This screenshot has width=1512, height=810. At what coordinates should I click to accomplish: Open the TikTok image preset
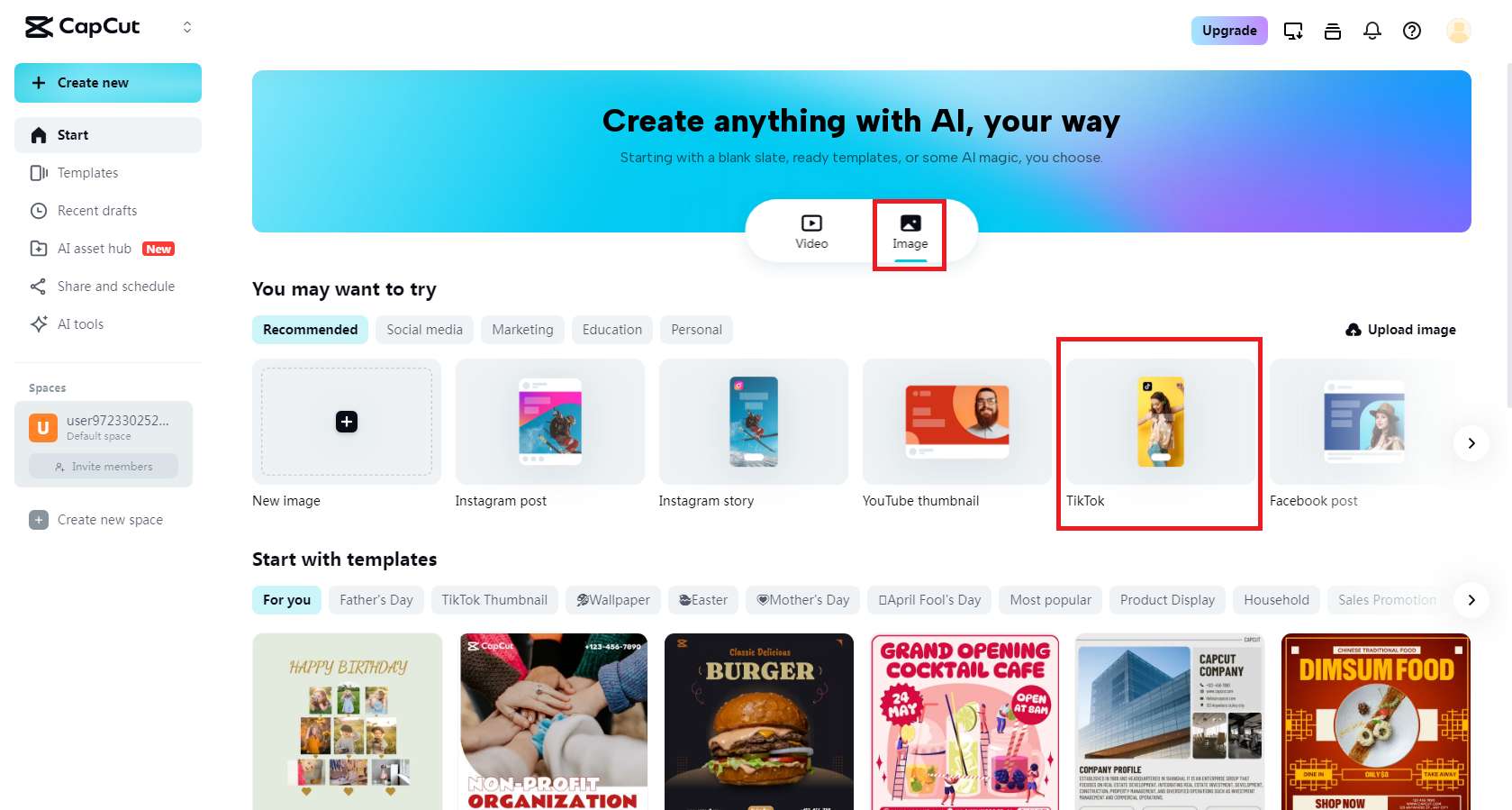1160,434
